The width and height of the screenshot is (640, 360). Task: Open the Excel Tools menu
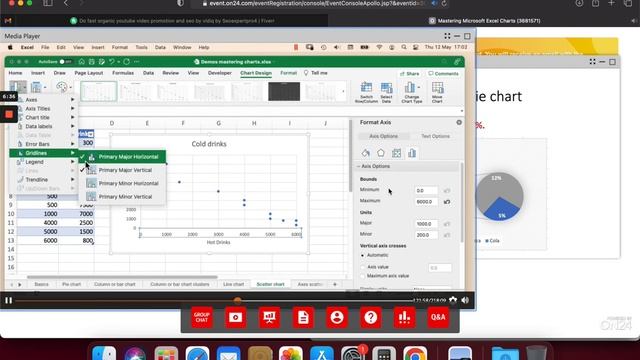coord(141,47)
